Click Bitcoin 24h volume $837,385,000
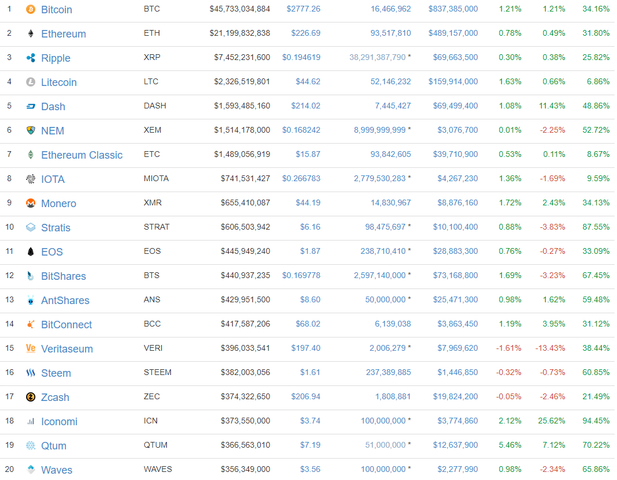The width and height of the screenshot is (617, 480). pyautogui.click(x=453, y=9)
